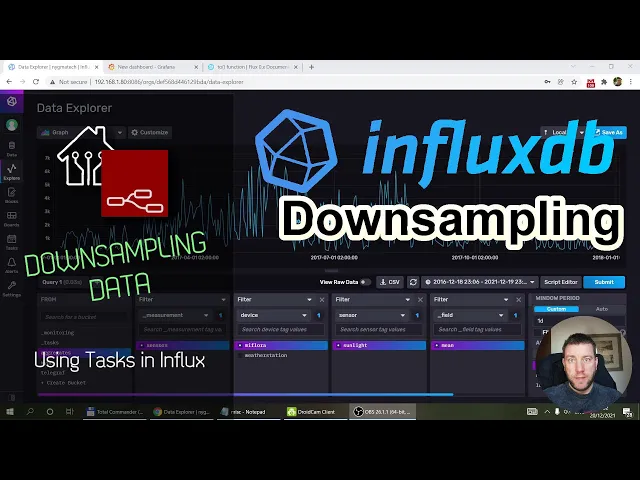
Task: Click the Search _field tag values field
Action: click(477, 329)
